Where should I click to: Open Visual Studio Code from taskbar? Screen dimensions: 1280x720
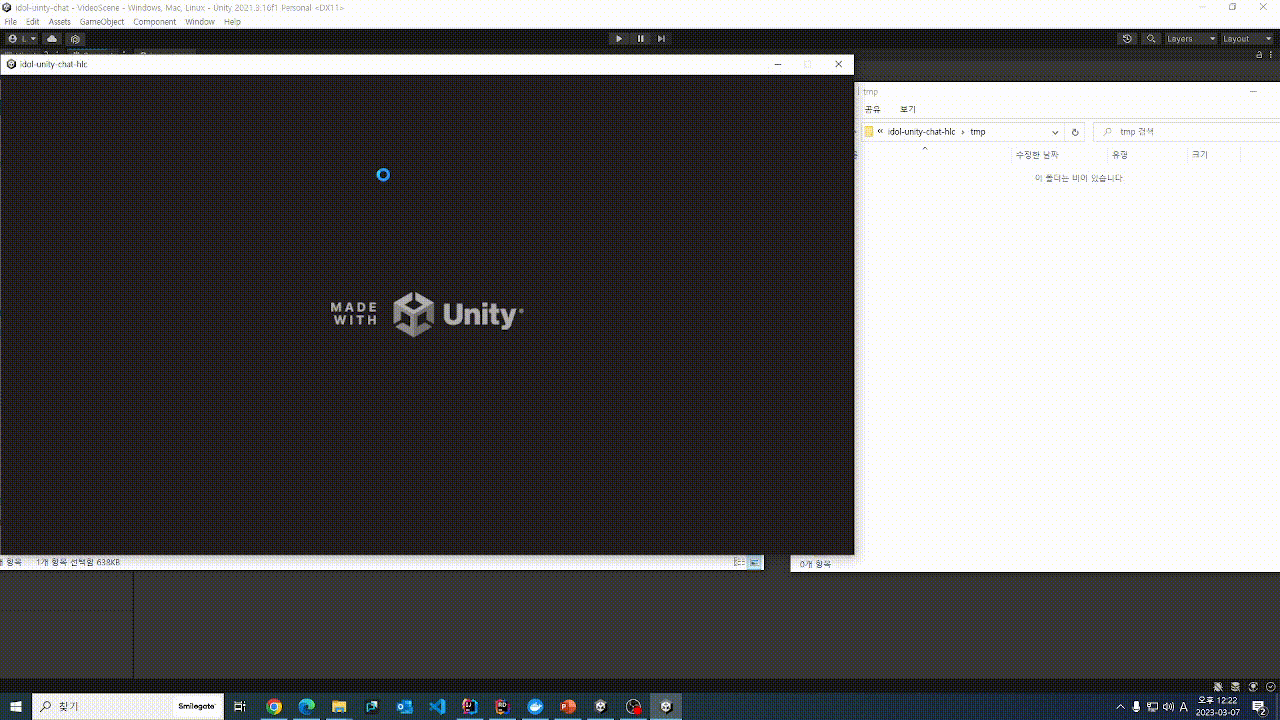(437, 707)
